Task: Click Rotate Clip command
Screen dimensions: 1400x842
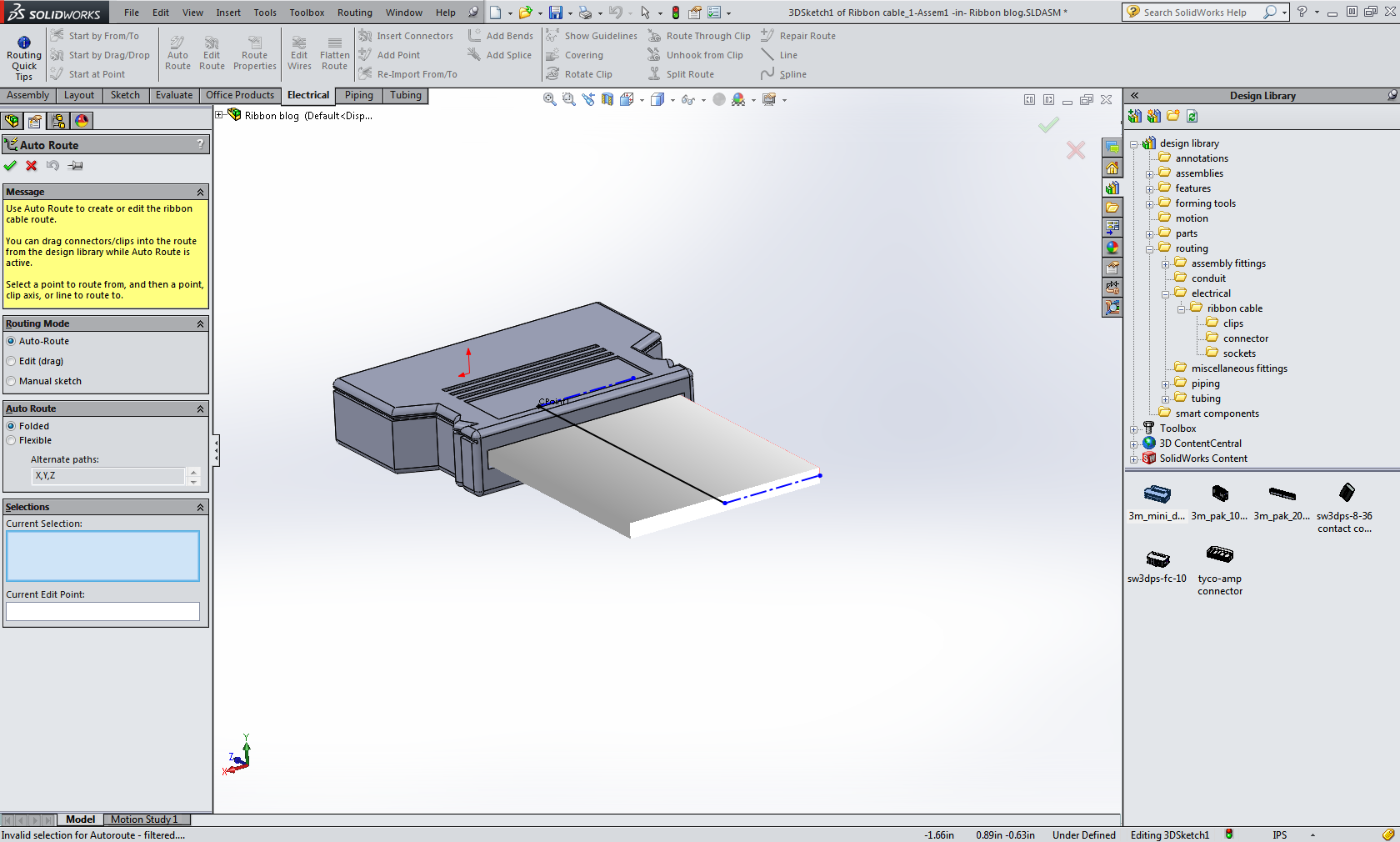Action: [x=579, y=74]
